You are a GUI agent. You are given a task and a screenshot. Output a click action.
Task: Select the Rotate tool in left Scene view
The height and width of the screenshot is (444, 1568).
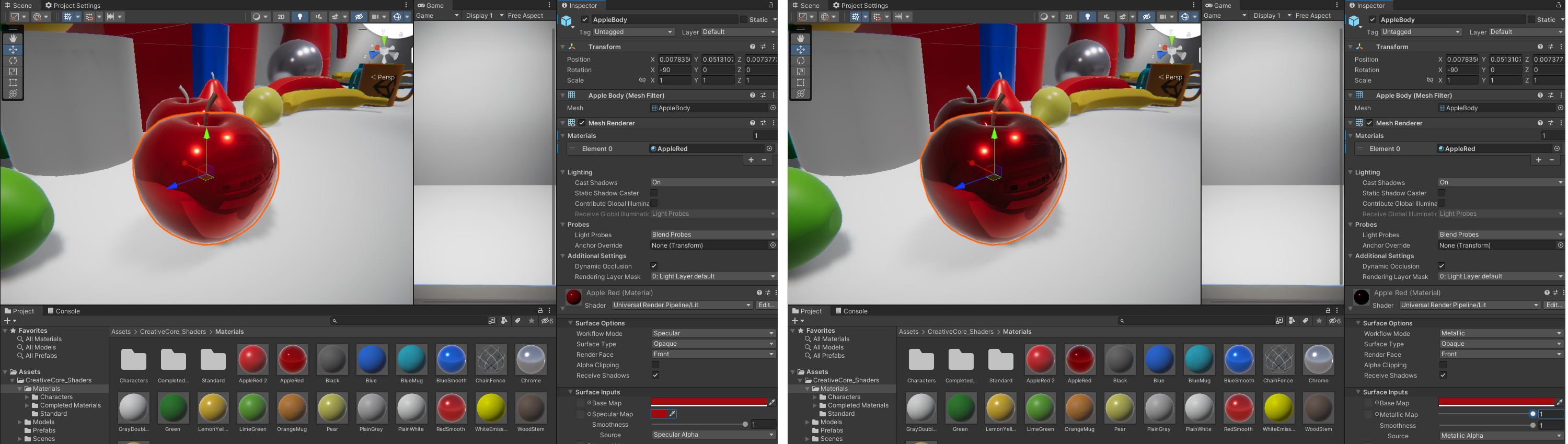[13, 60]
